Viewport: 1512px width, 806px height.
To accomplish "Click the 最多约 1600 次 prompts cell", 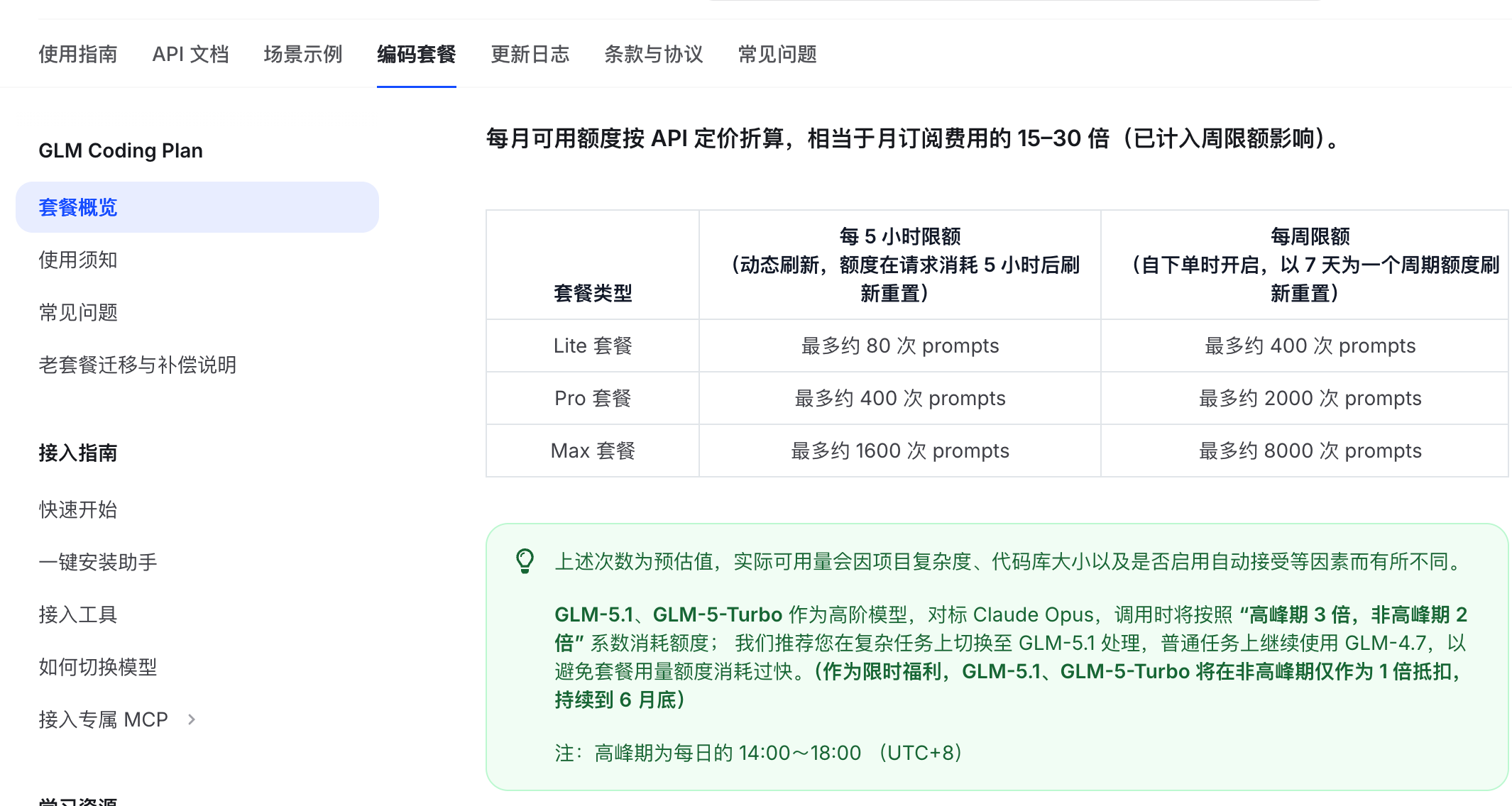I will point(900,451).
